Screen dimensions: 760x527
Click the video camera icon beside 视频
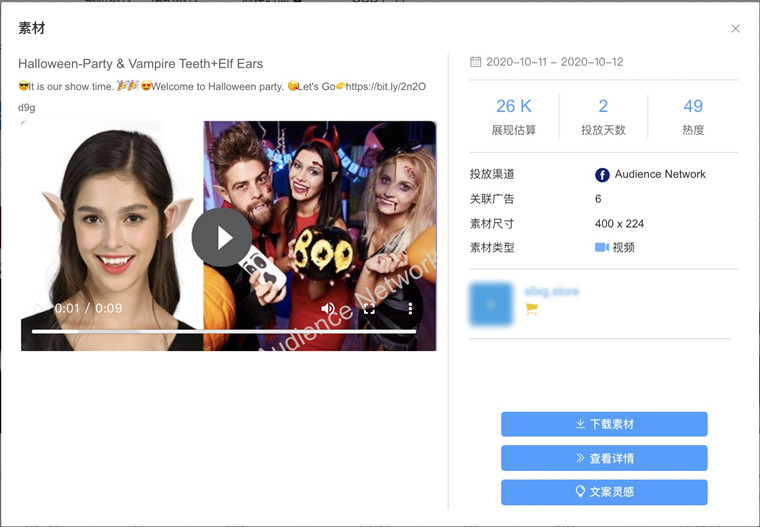pos(602,247)
